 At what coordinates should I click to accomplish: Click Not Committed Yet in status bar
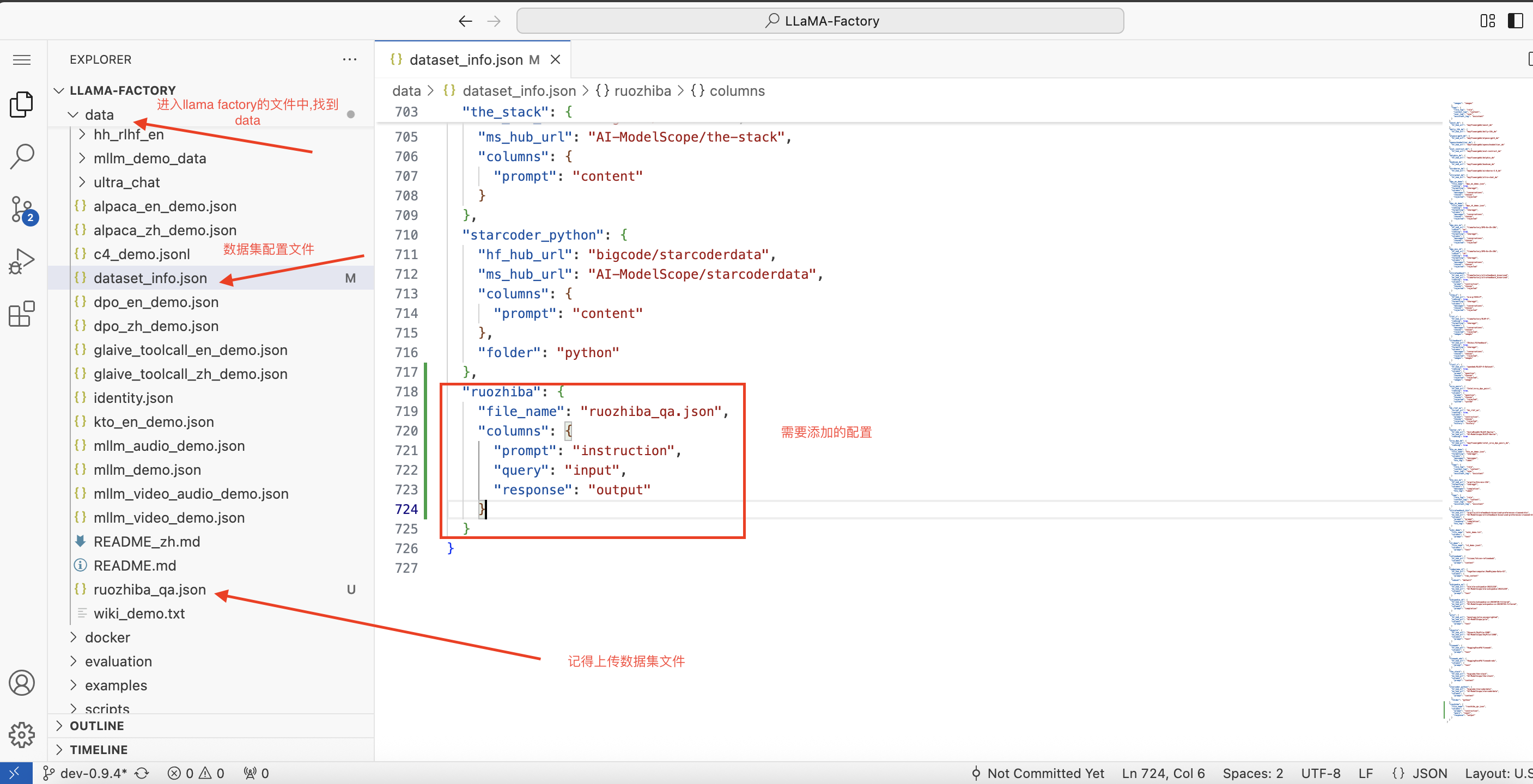[x=1038, y=773]
